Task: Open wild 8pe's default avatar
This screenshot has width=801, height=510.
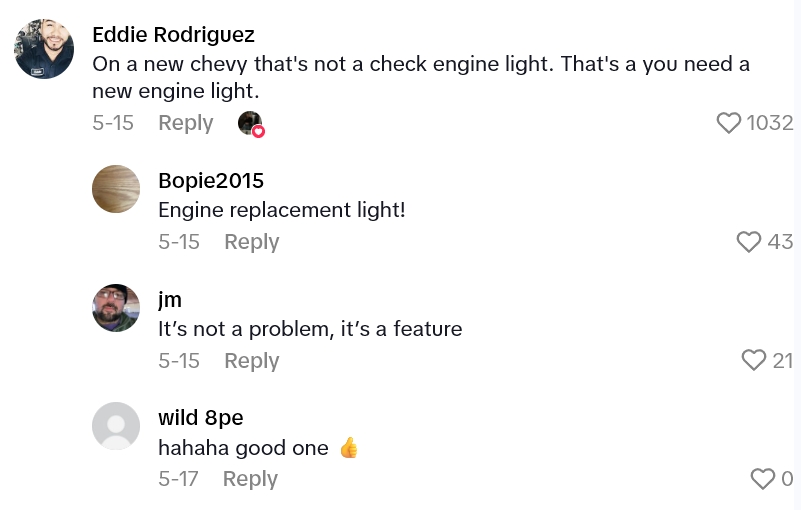Action: pos(116,426)
